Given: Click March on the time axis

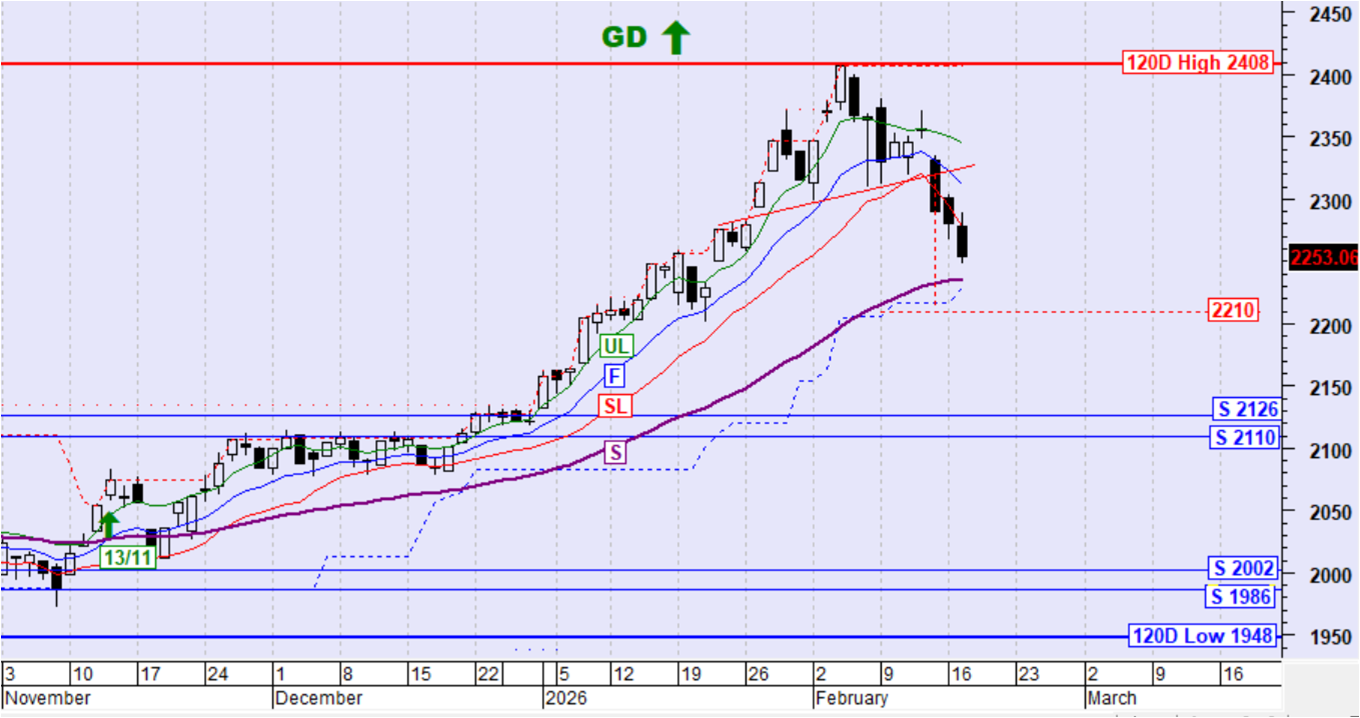Looking at the screenshot, I should coord(1111,698).
